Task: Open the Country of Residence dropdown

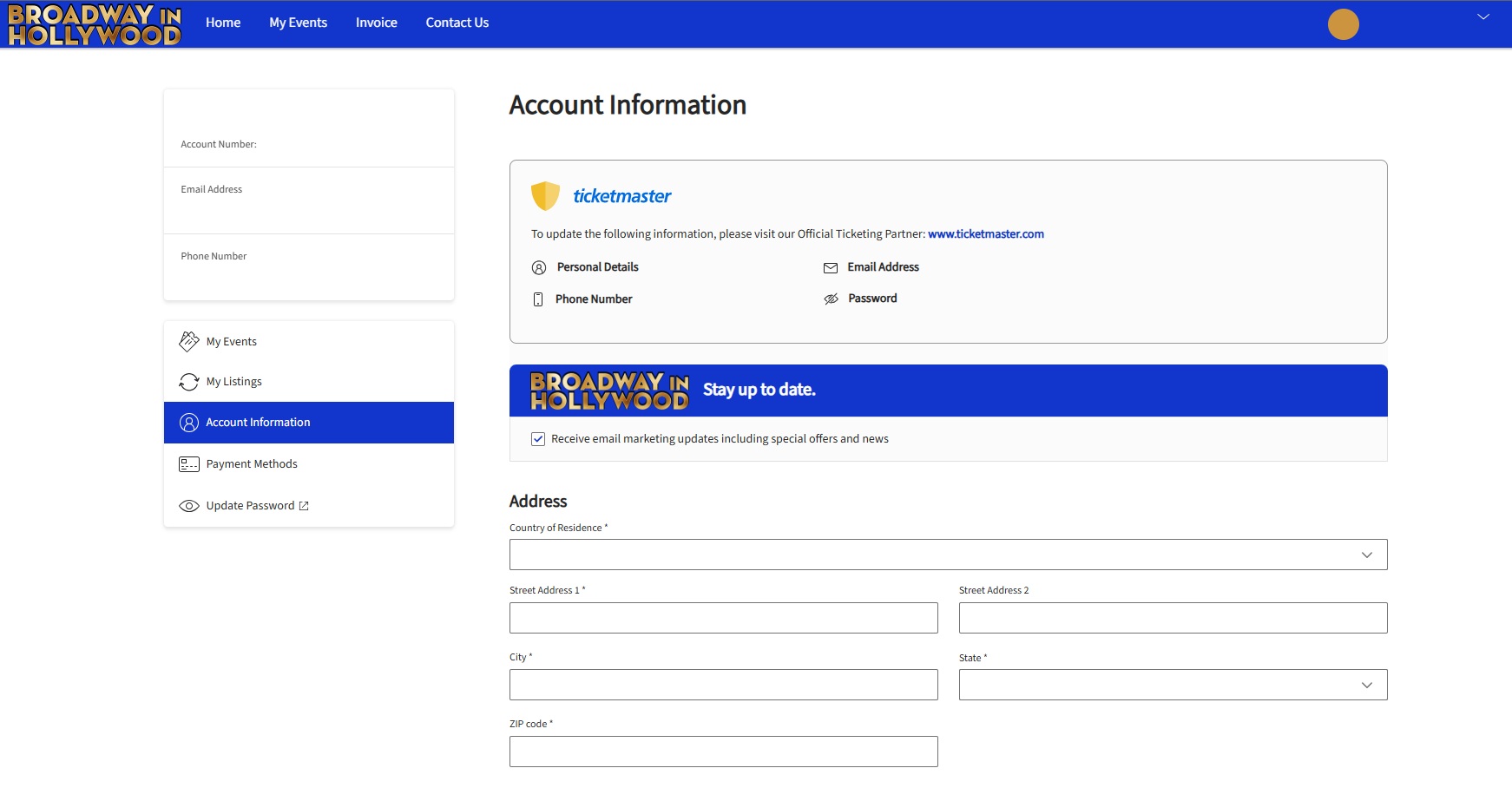Action: click(x=948, y=555)
